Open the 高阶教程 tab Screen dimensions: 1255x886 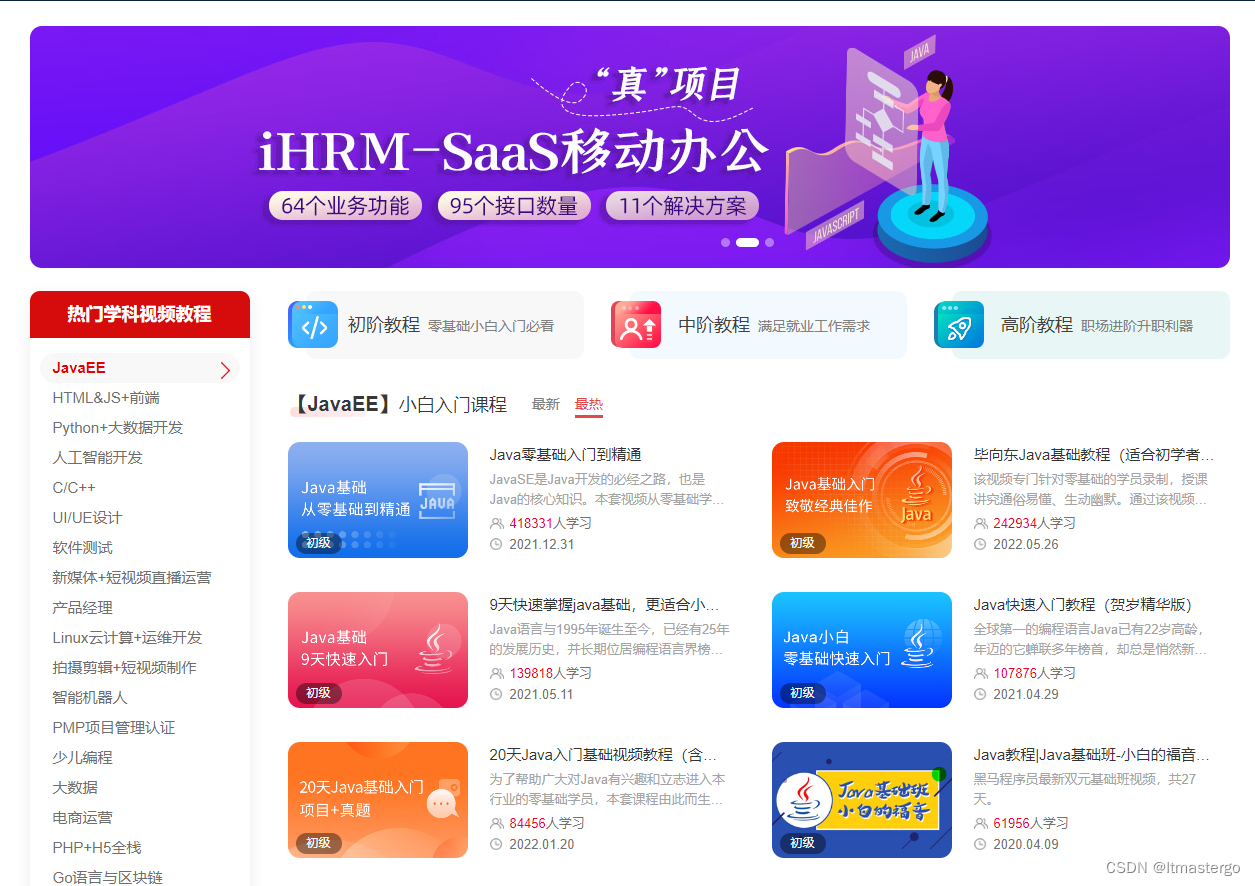pos(1082,325)
